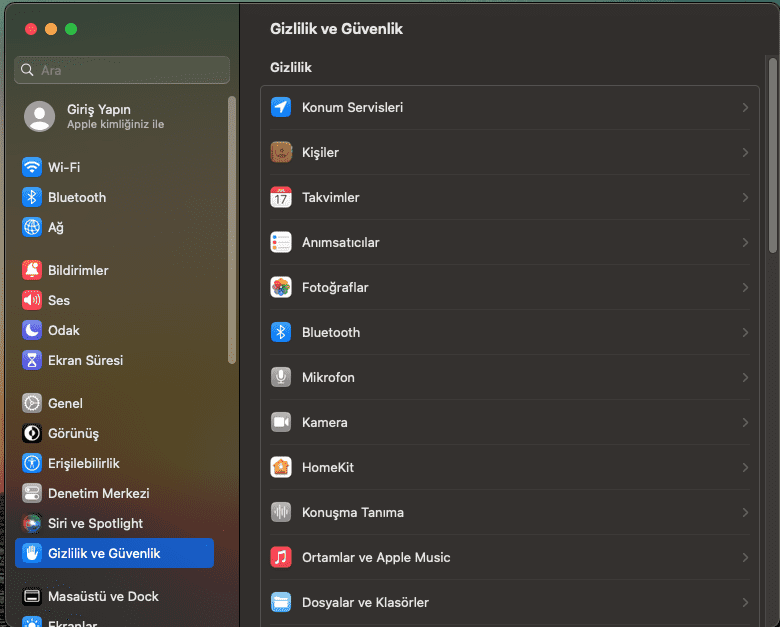Click the Mikrofon microphone icon
780x627 pixels.
[281, 377]
